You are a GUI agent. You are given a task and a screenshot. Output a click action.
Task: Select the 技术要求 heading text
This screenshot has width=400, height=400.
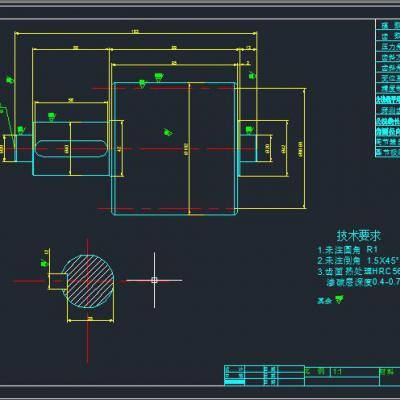[358, 236]
